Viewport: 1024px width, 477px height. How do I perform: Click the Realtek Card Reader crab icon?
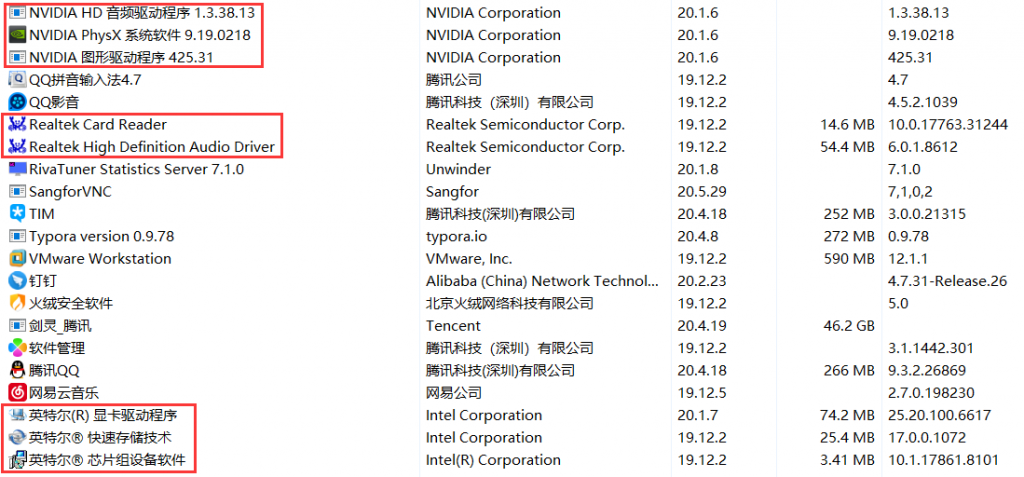point(17,125)
